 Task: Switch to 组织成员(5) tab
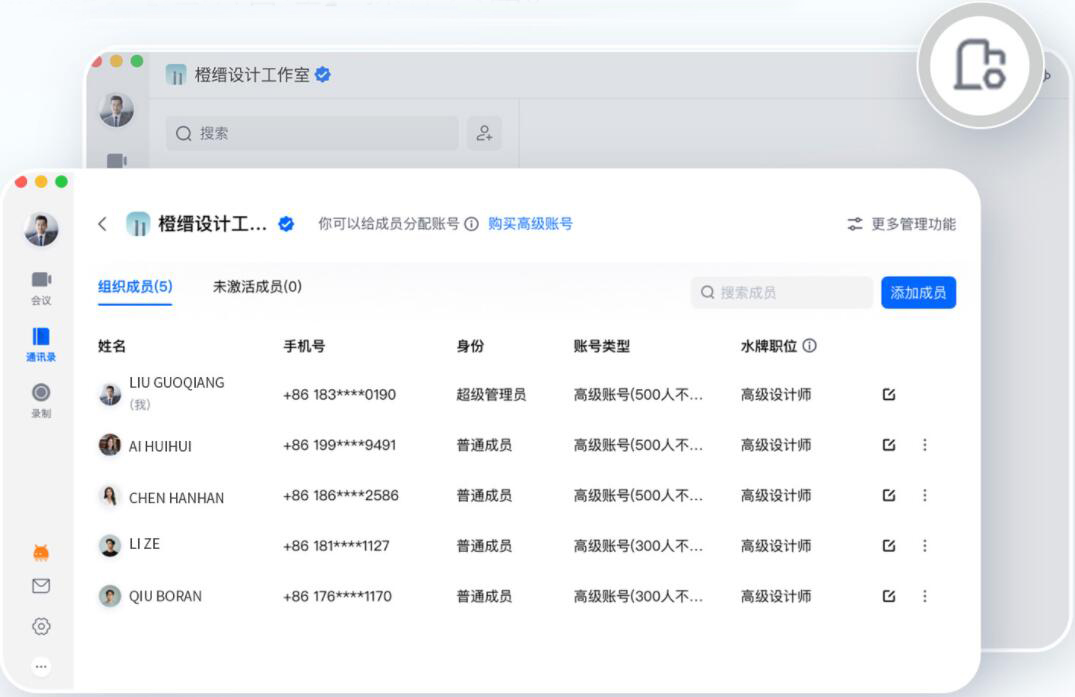click(x=135, y=287)
